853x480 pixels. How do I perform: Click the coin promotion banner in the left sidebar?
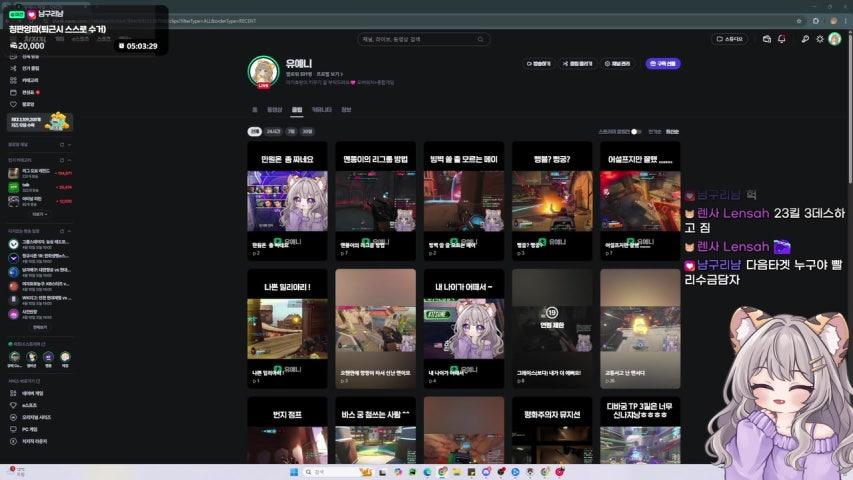coord(40,122)
